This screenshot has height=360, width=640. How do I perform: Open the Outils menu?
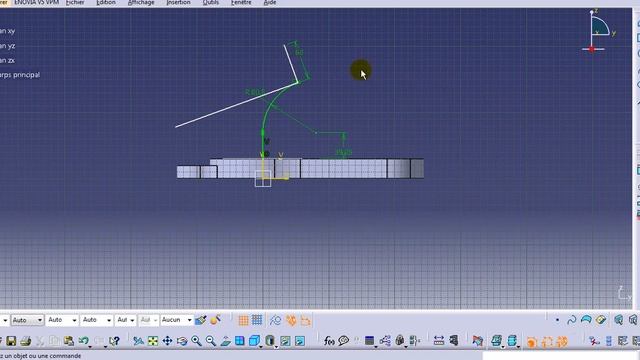211,2
